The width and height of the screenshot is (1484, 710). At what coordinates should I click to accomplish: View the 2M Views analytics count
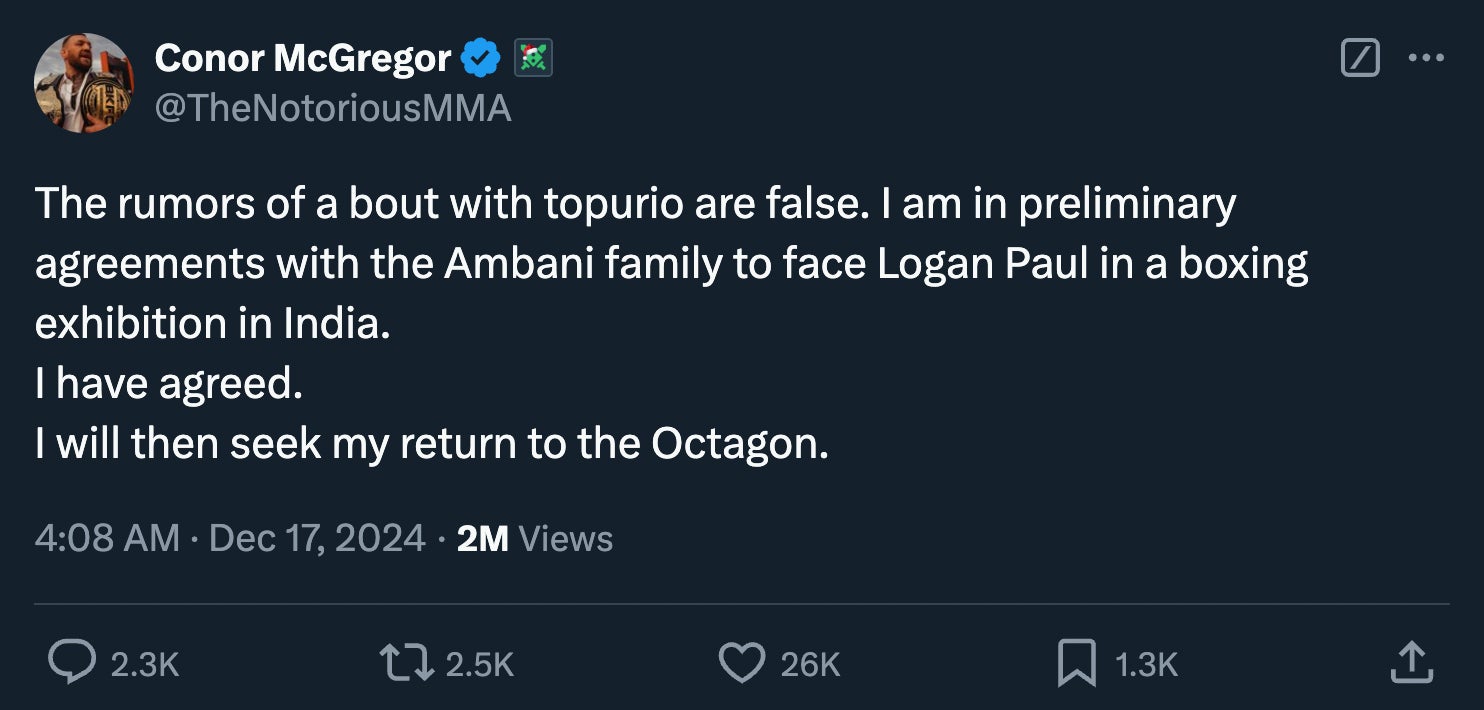534,539
